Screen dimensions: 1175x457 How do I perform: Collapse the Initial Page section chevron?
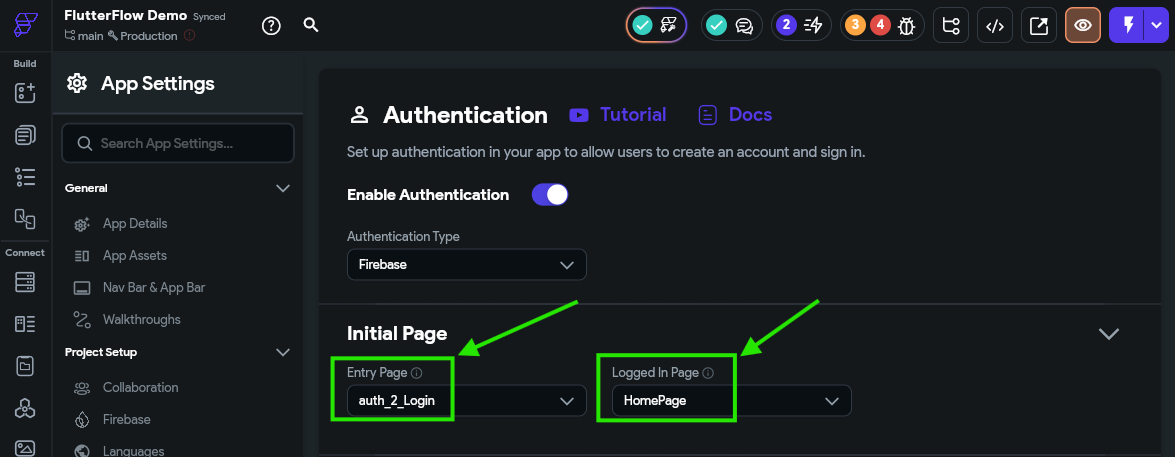1108,333
